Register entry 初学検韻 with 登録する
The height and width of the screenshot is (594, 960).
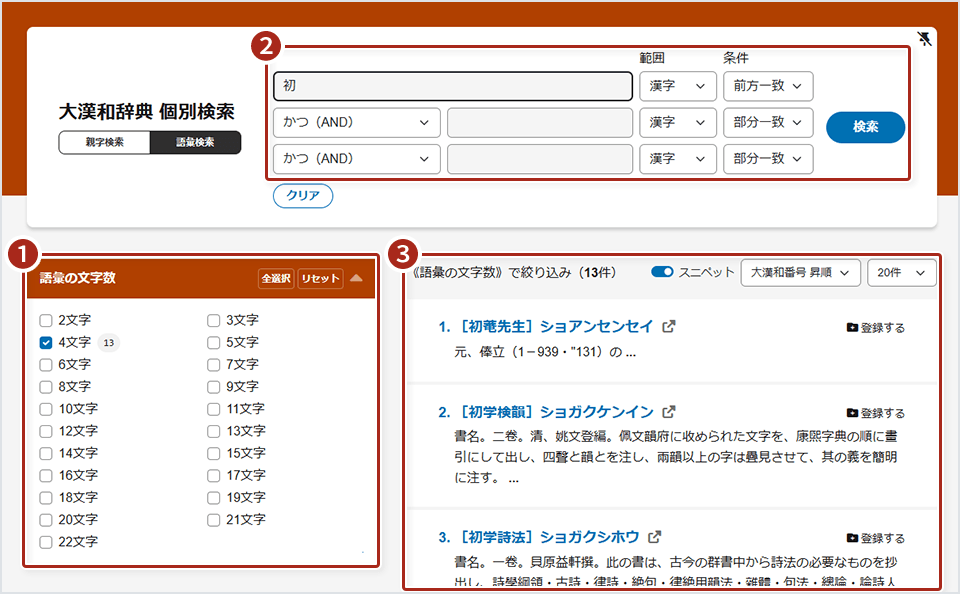click(x=876, y=413)
